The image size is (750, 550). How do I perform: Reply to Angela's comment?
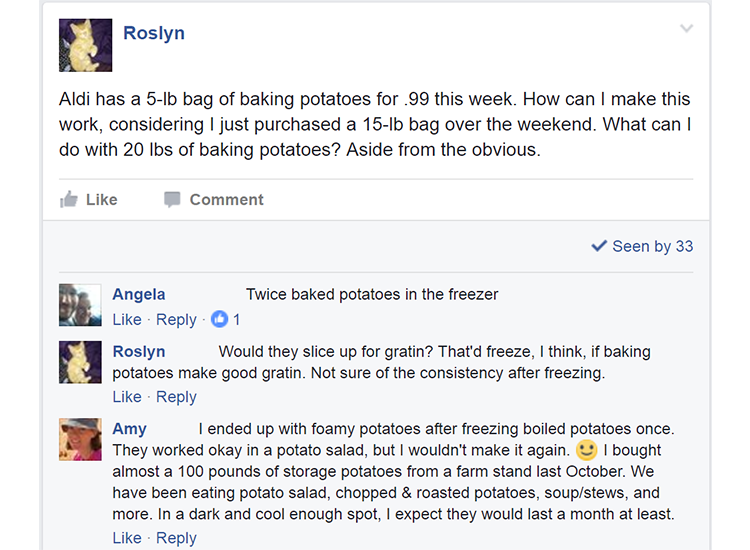pos(176,320)
